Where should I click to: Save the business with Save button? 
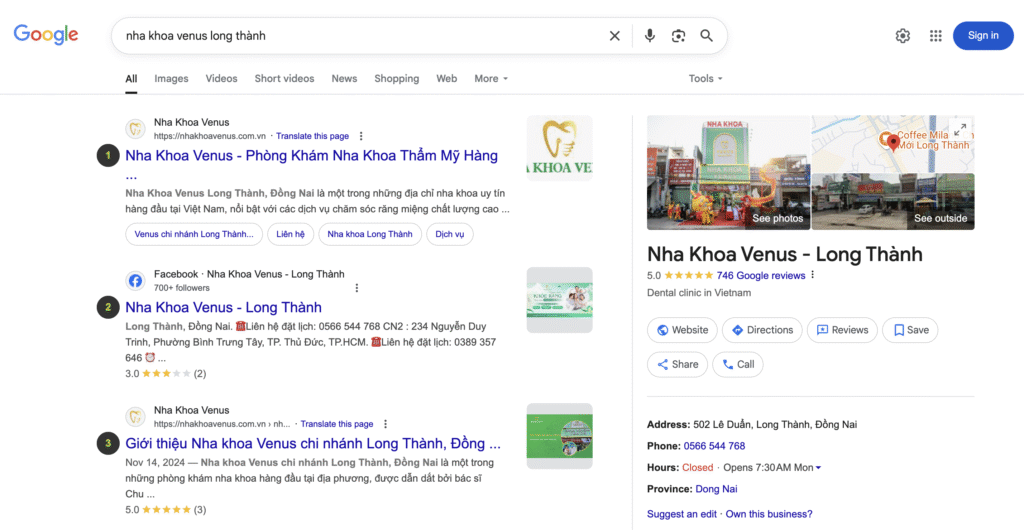click(x=910, y=330)
